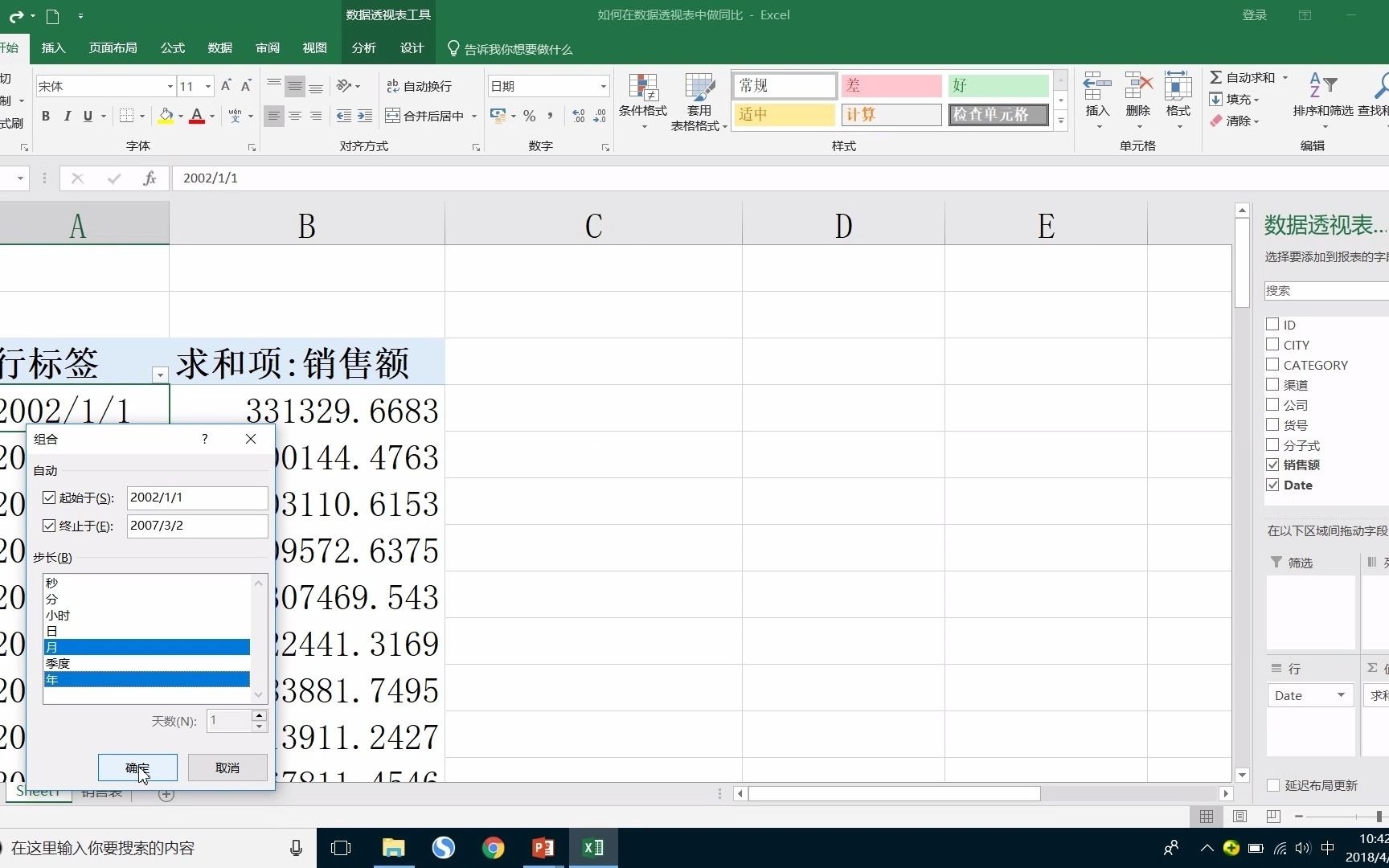Open the 行标签 filter dropdown
This screenshot has width=1389, height=868.
[x=160, y=375]
